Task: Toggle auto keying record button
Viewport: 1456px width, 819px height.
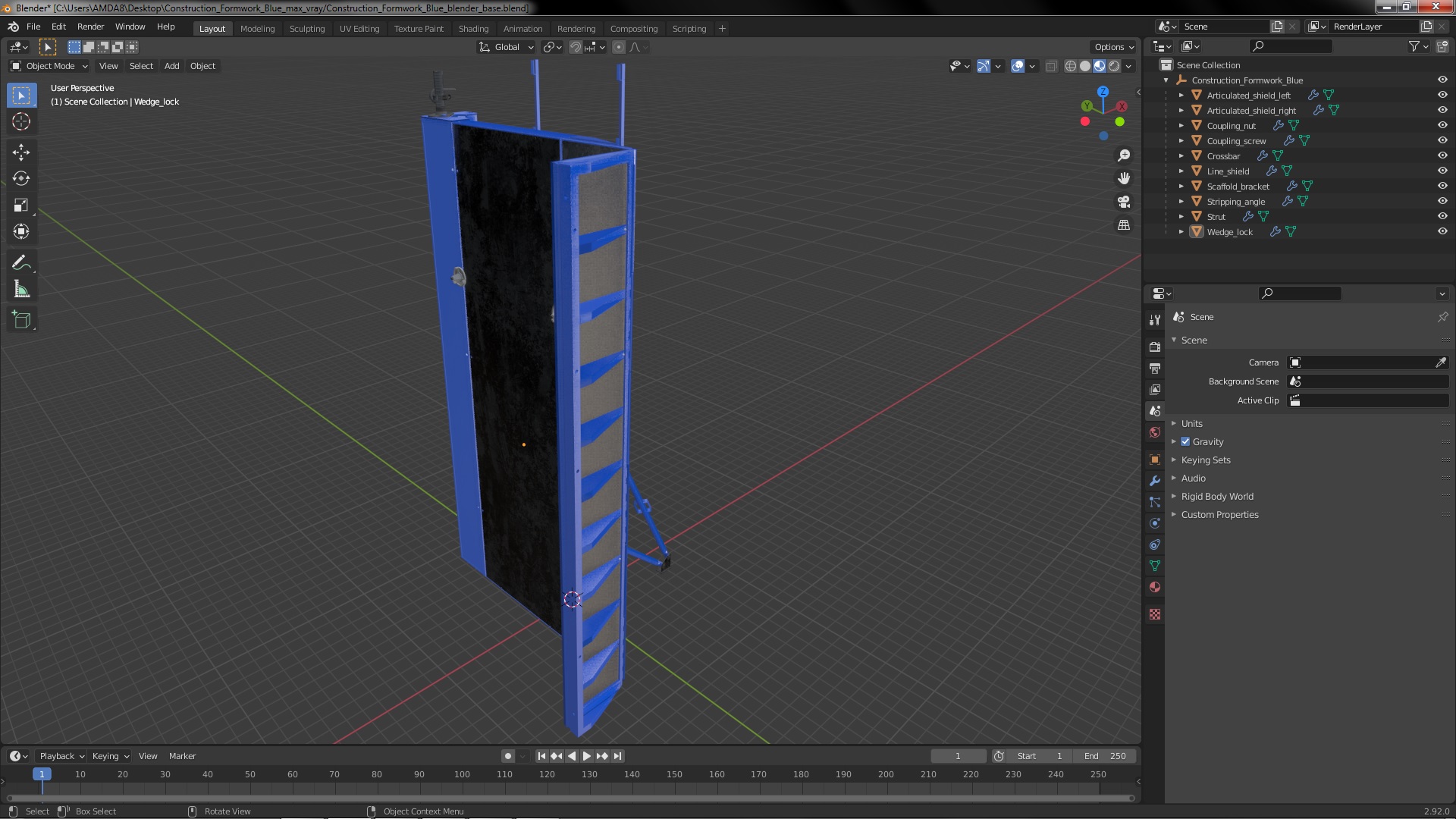Action: 507,756
